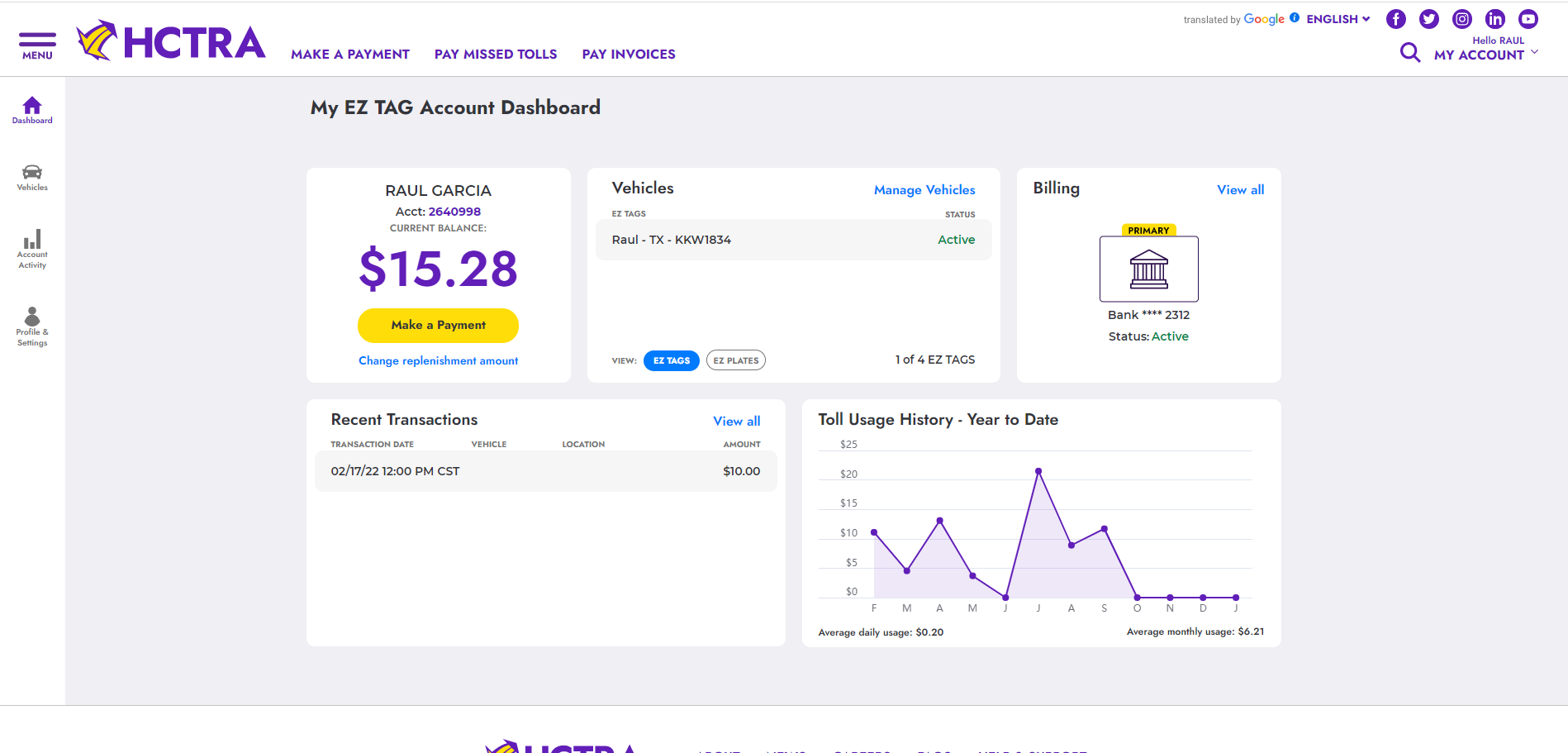The width and height of the screenshot is (1568, 753).
Task: Open PAY INVOICES nav item
Action: coord(629,55)
